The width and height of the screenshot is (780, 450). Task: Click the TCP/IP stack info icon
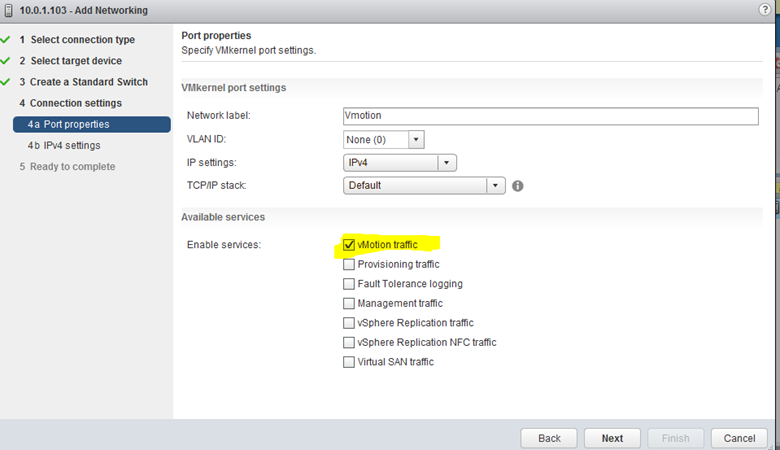(x=518, y=186)
